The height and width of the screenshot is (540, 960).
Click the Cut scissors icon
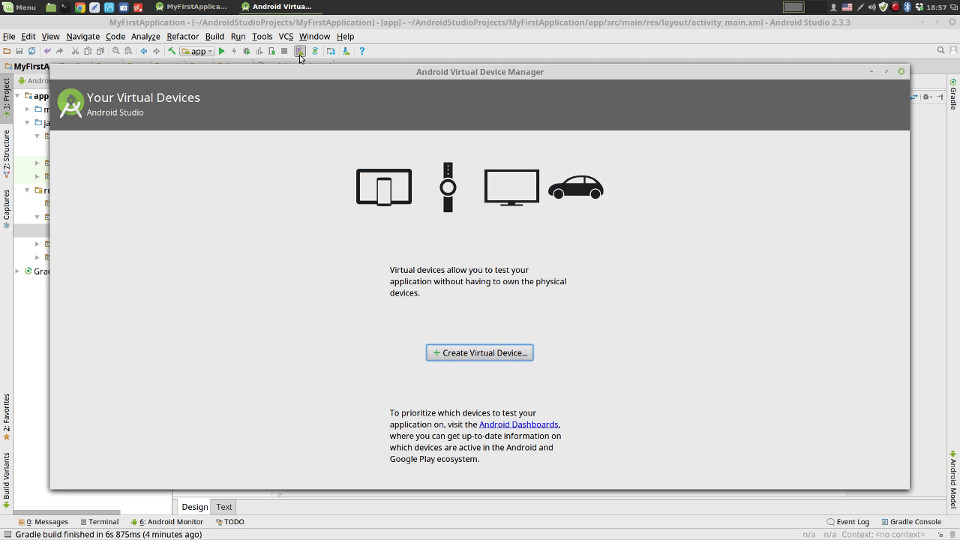[x=75, y=51]
